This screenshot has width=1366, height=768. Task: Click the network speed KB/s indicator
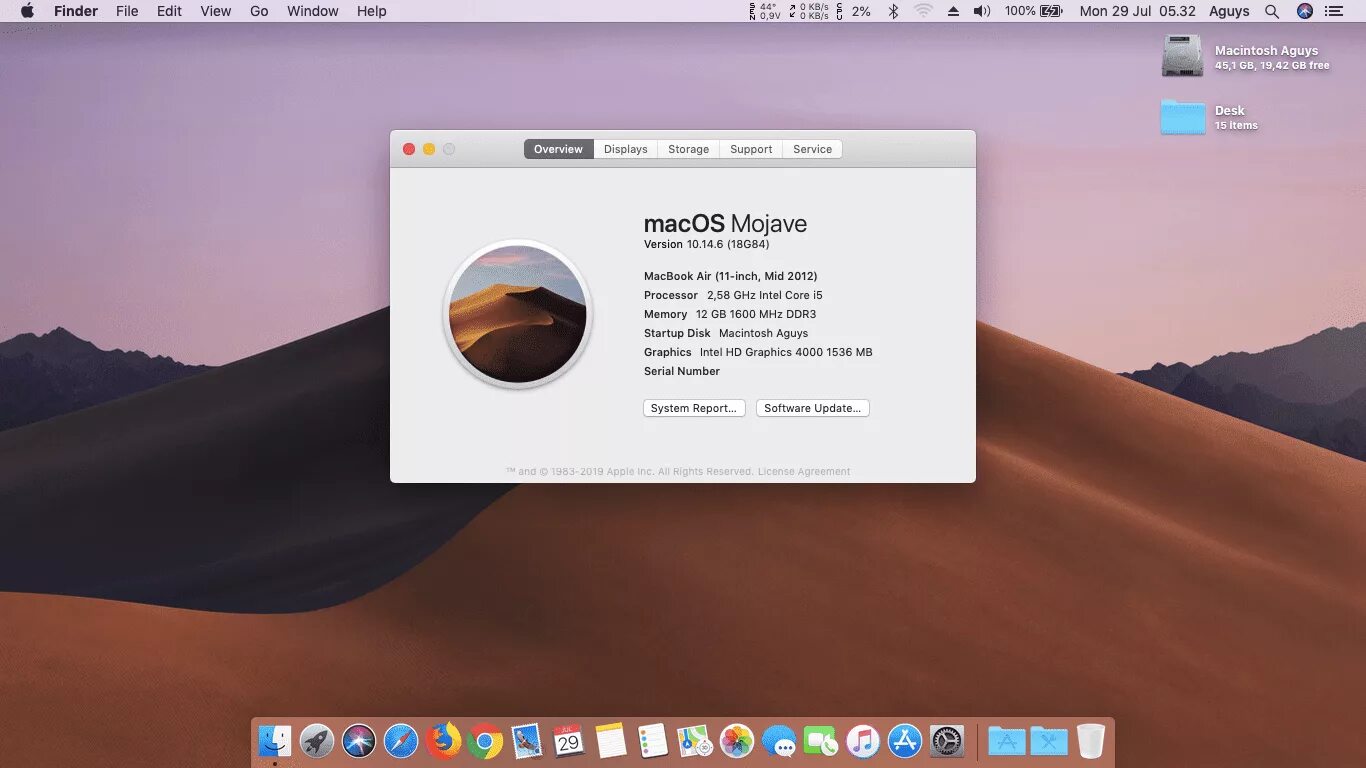point(809,11)
